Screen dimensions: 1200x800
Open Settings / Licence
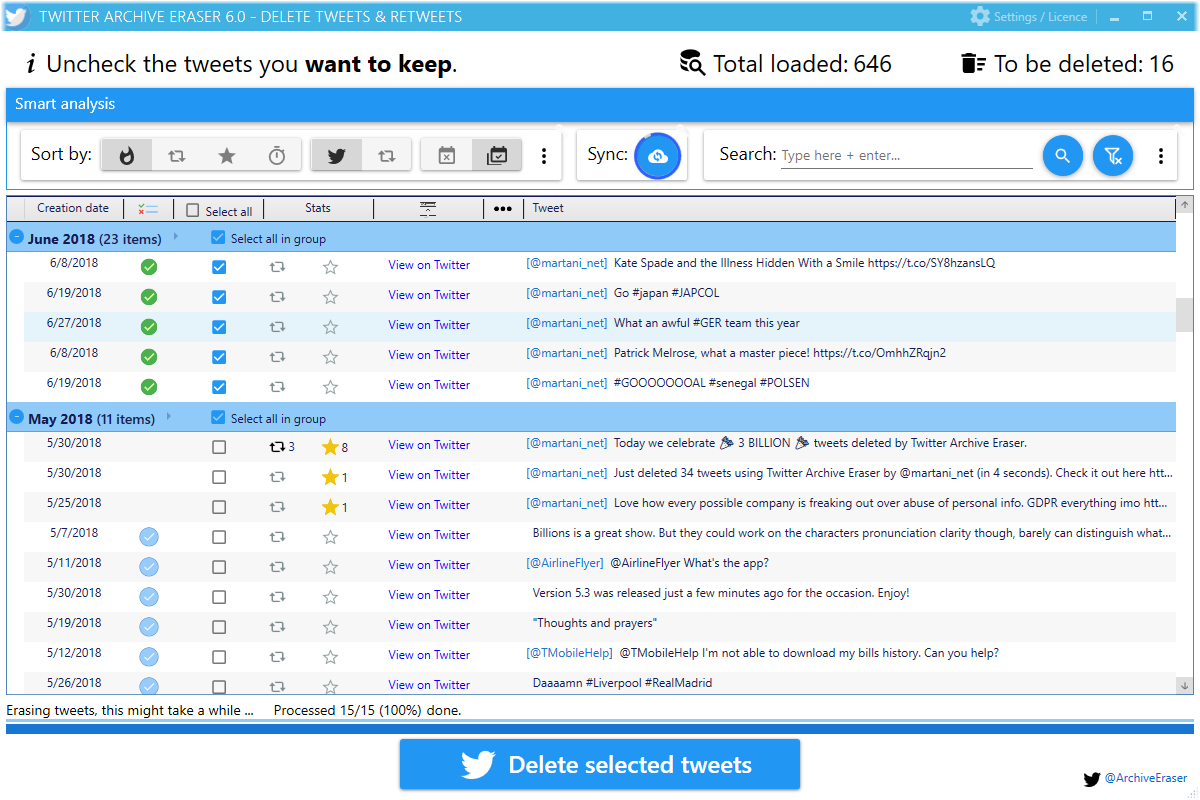click(1029, 16)
